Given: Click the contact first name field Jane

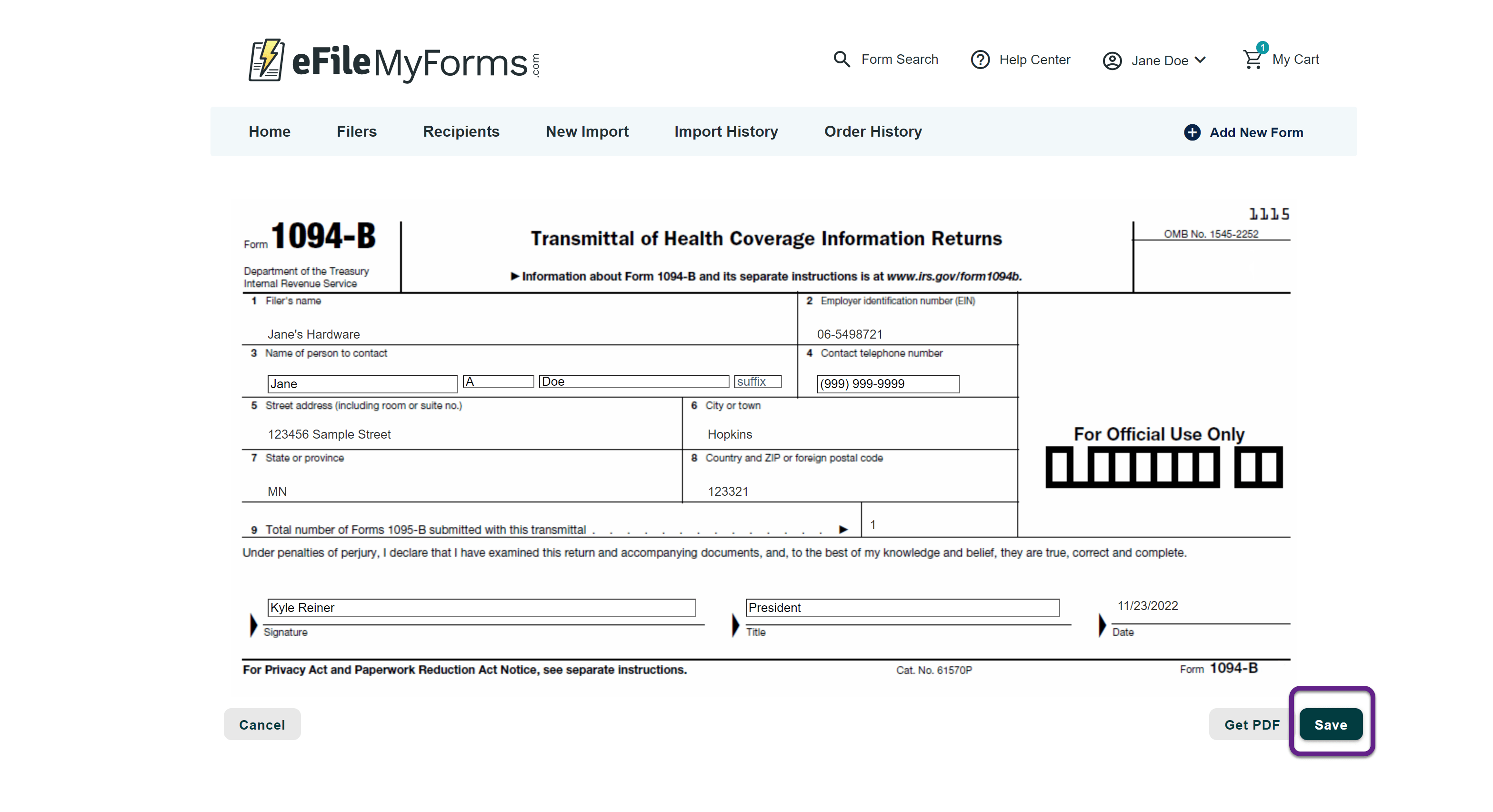Looking at the screenshot, I should 362,384.
